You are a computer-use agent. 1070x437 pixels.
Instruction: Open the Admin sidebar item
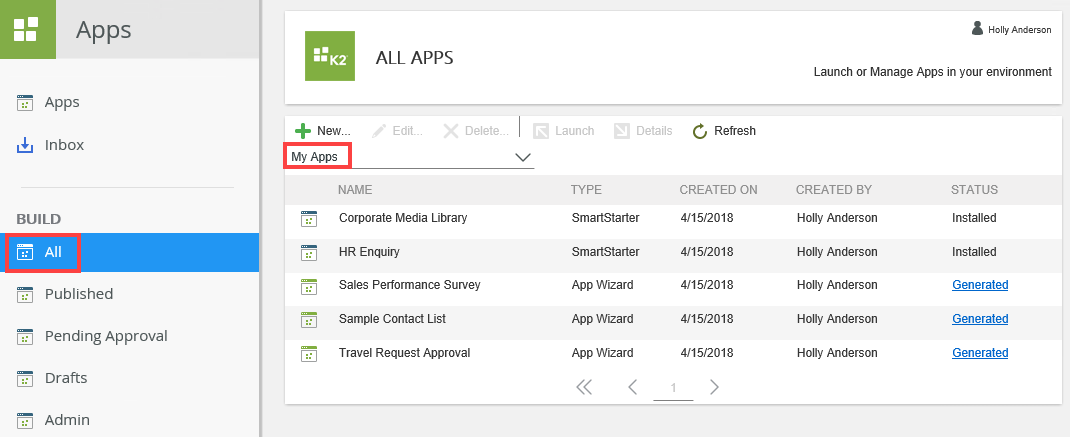click(x=66, y=420)
